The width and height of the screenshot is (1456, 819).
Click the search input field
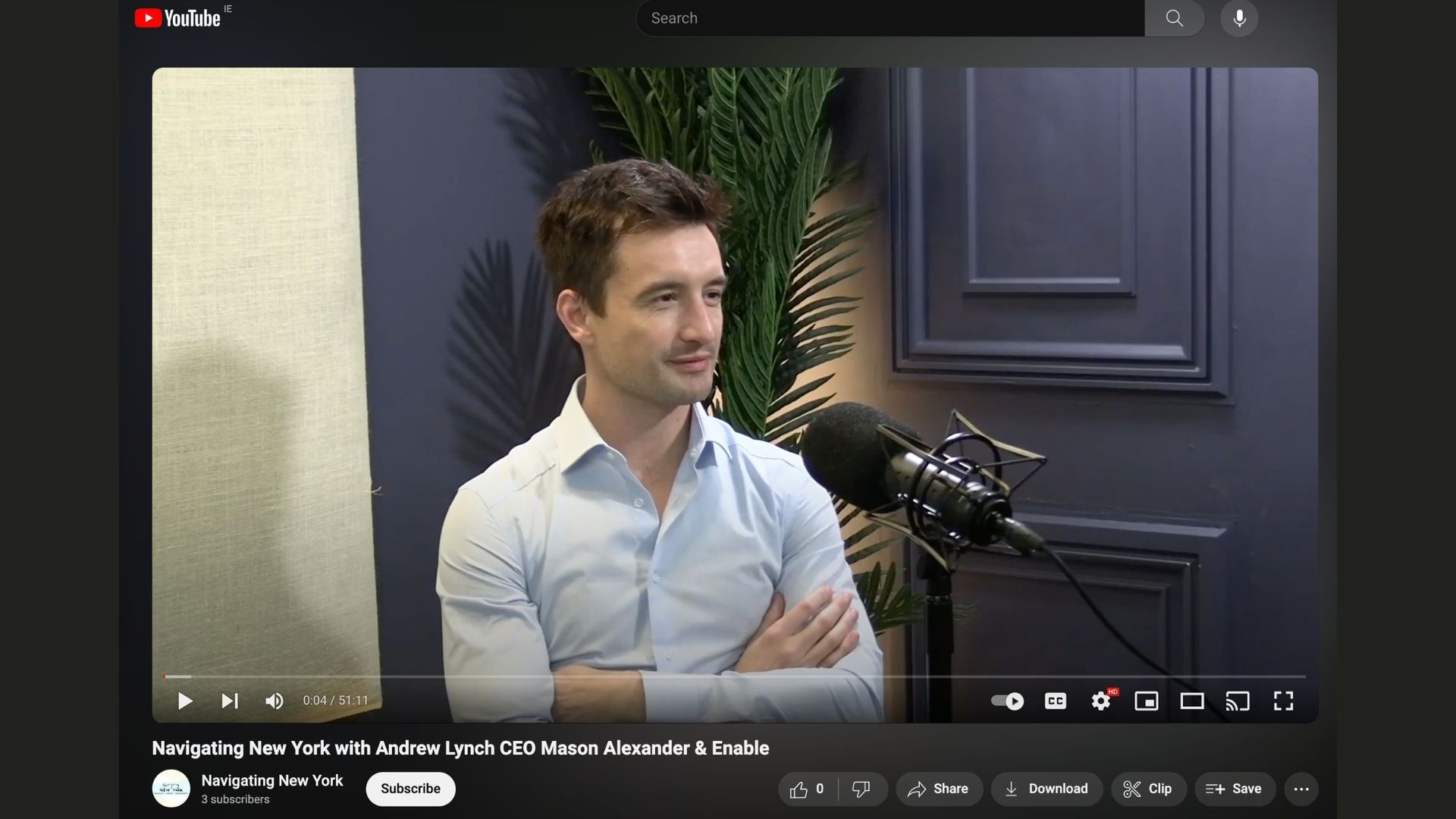point(889,18)
